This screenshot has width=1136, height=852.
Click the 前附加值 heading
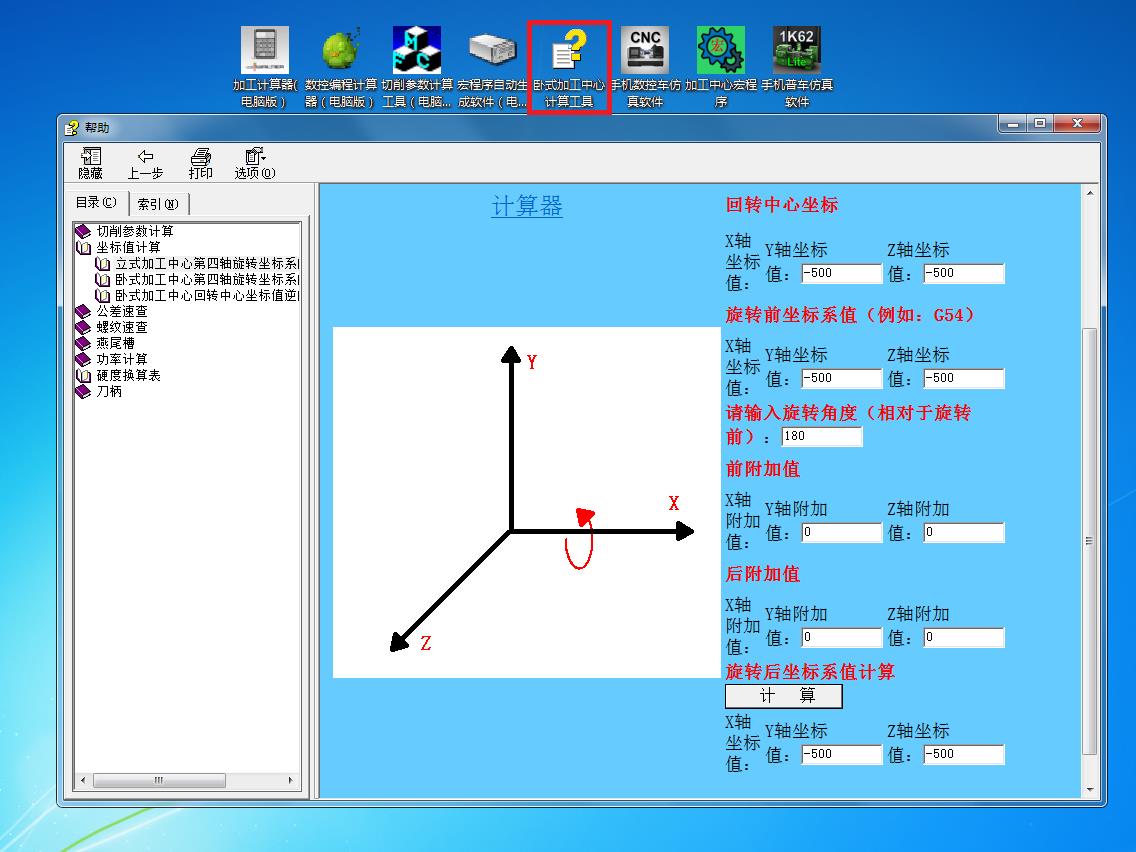tap(763, 469)
